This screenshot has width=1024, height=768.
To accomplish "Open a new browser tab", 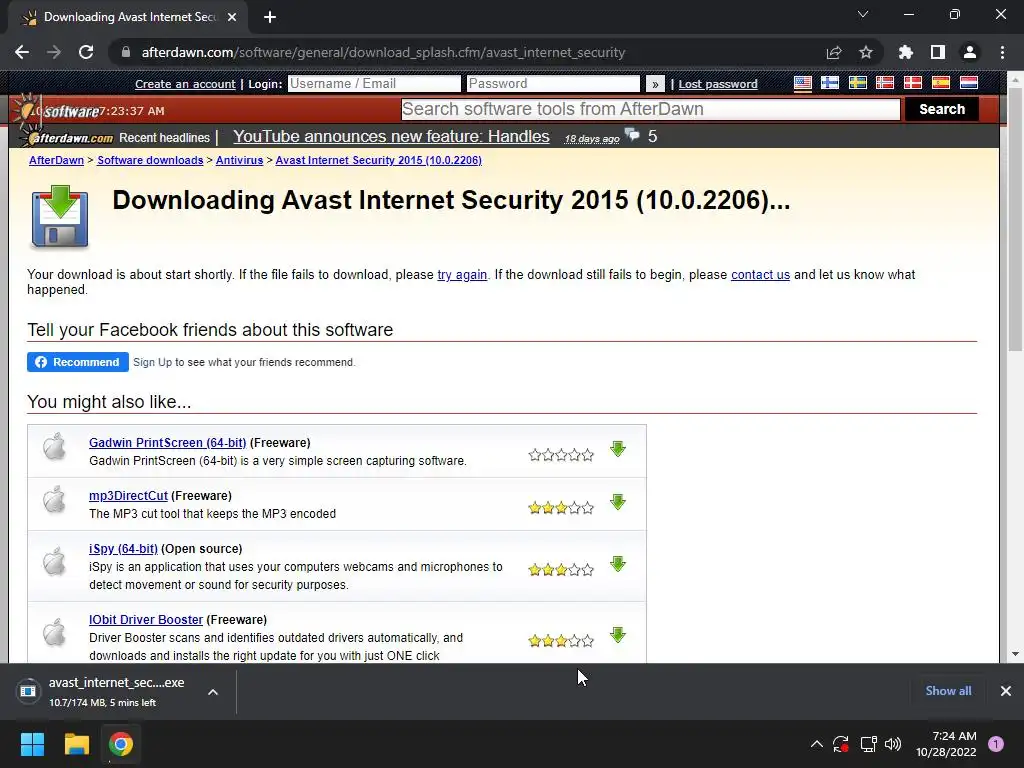I will click(x=270, y=17).
